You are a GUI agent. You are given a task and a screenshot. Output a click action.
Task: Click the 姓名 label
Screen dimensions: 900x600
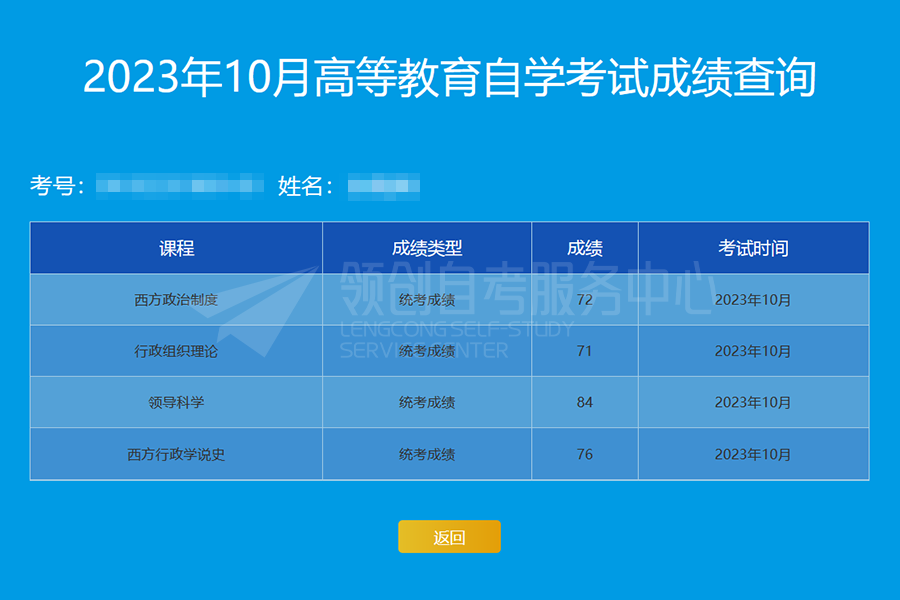click(305, 186)
